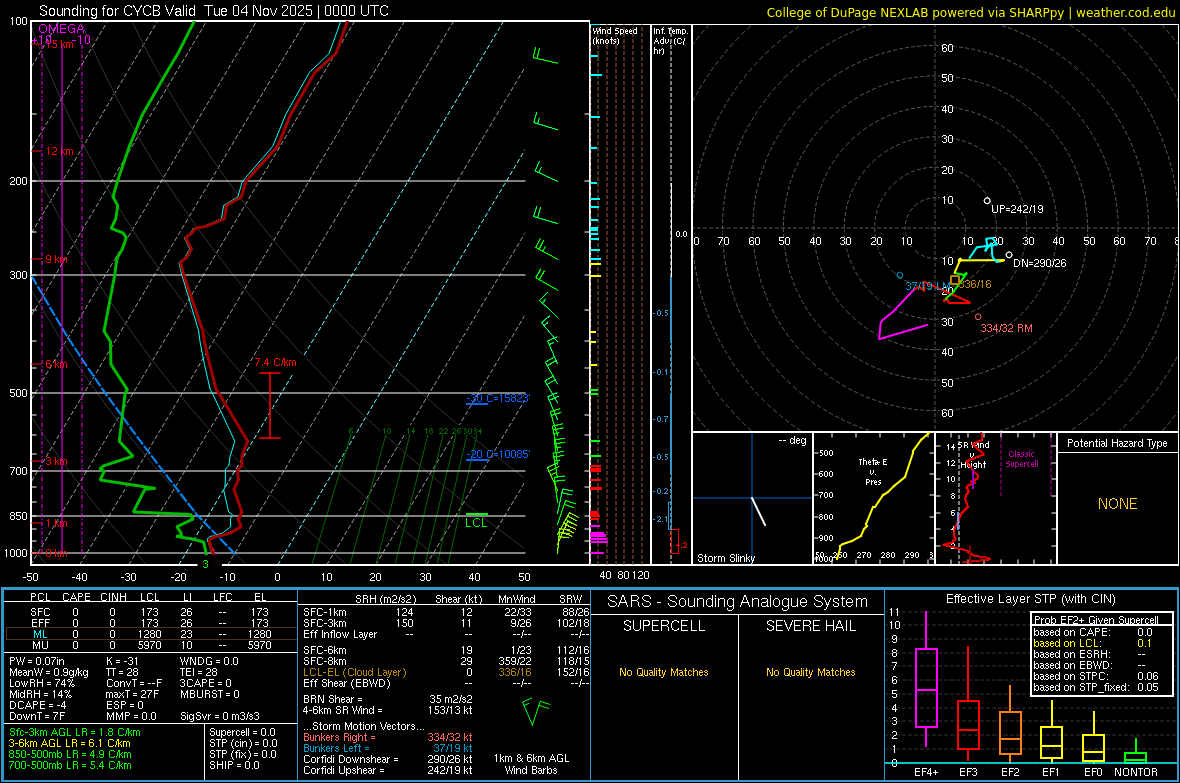Click the Theta-E v. Pres label
This screenshot has width=1180, height=783.
coord(873,471)
